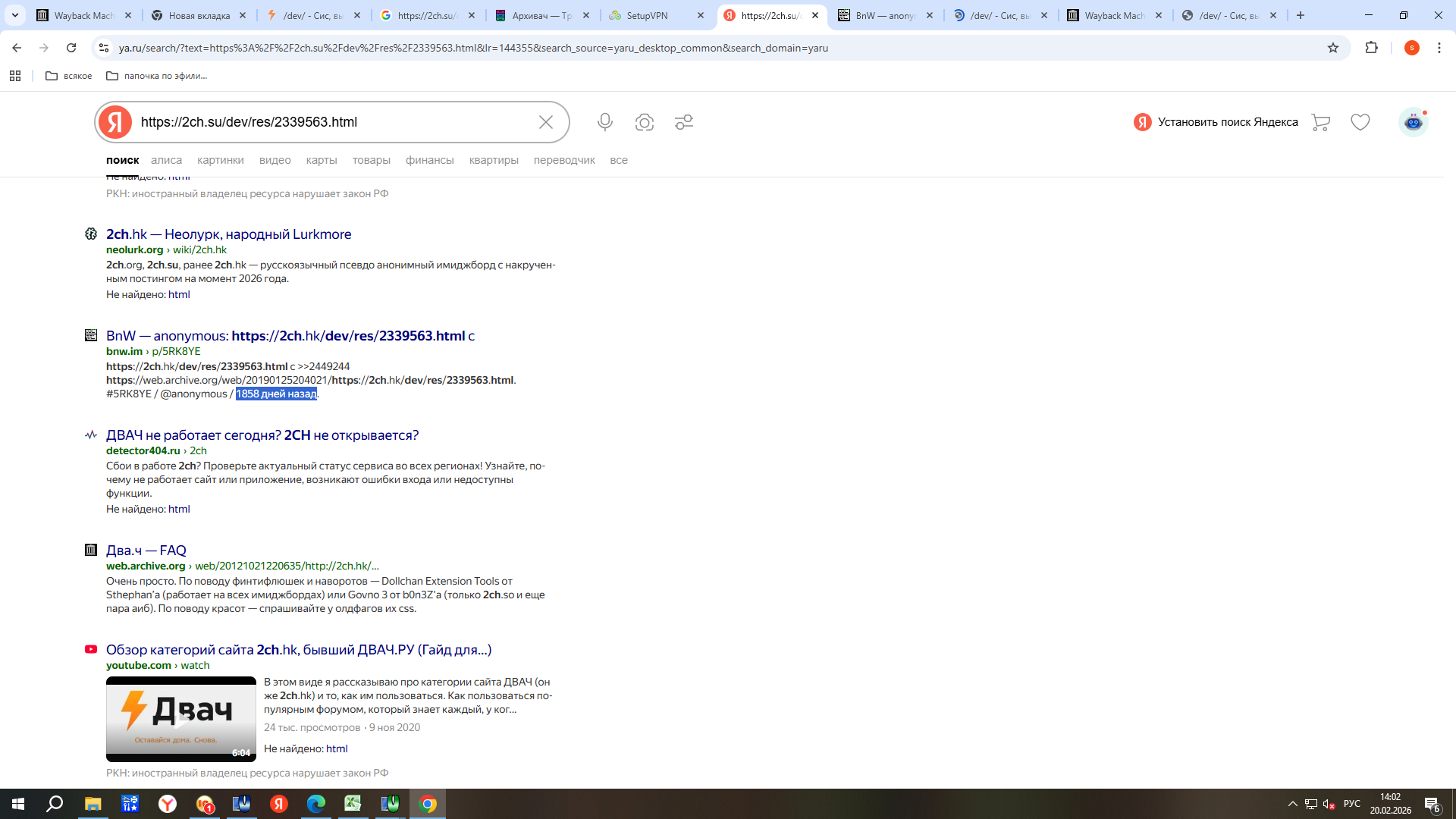Open Chrome three-dot menu

pos(1439,48)
